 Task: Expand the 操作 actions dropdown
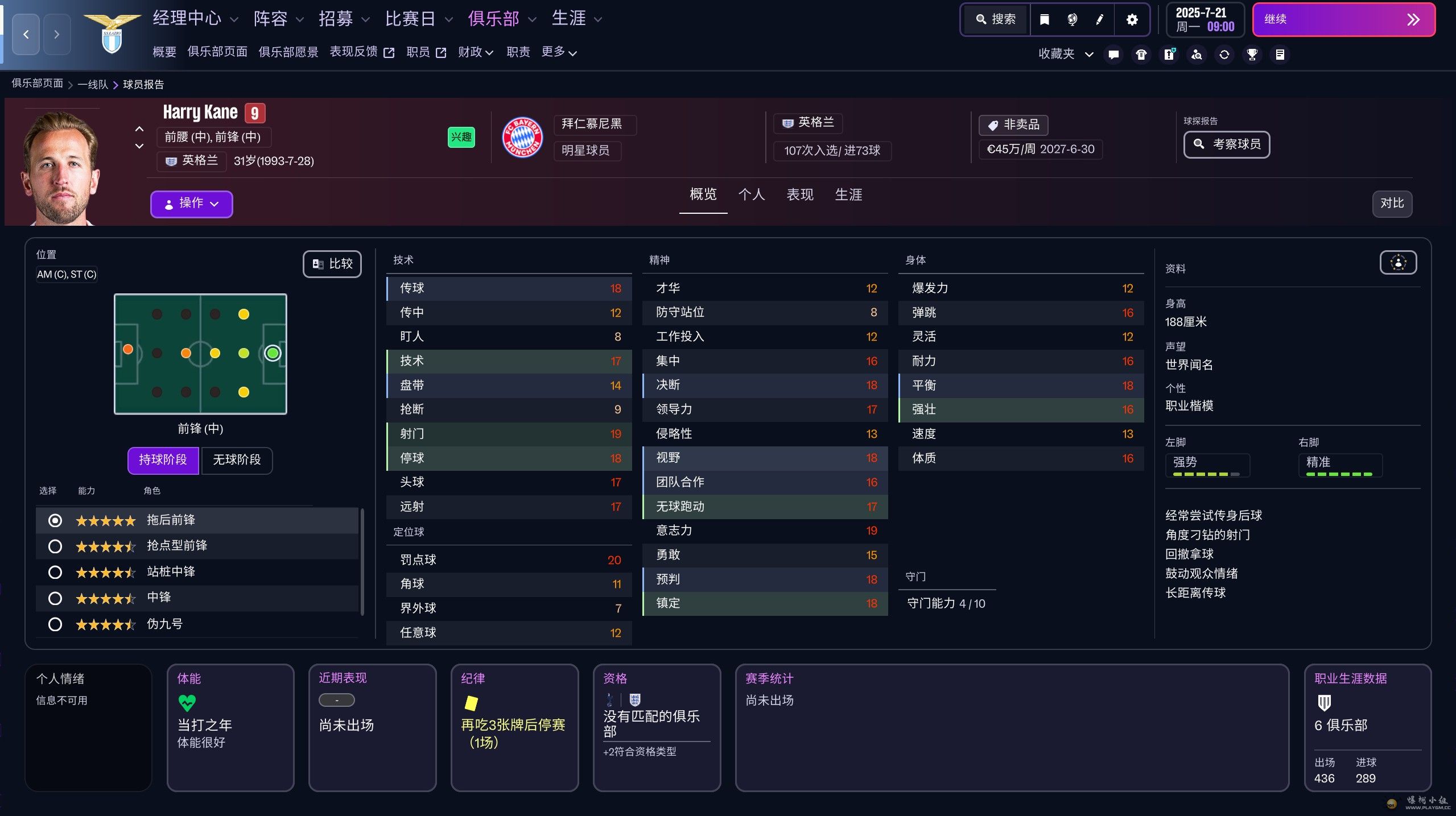point(191,204)
